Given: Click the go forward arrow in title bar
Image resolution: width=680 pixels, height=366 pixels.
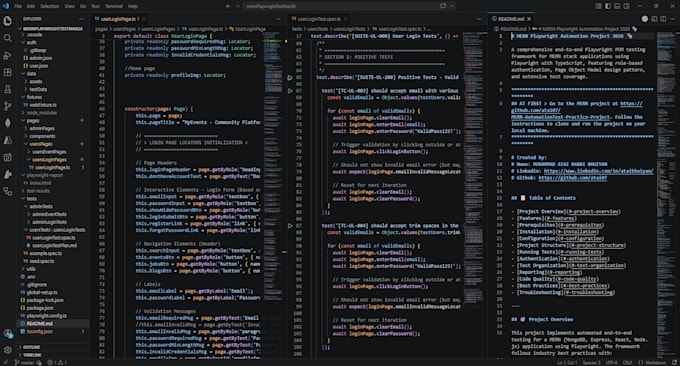Looking at the screenshot, I should (237, 6).
